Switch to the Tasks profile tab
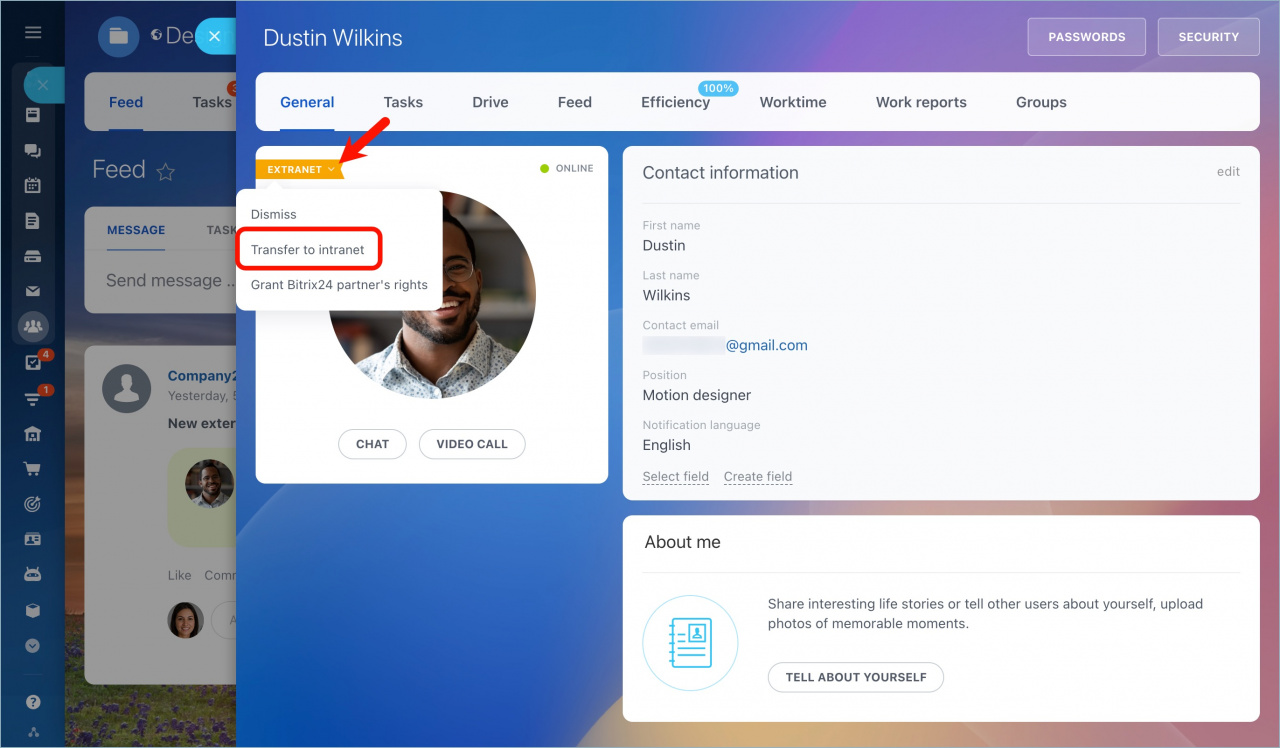This screenshot has width=1280, height=748. click(403, 102)
